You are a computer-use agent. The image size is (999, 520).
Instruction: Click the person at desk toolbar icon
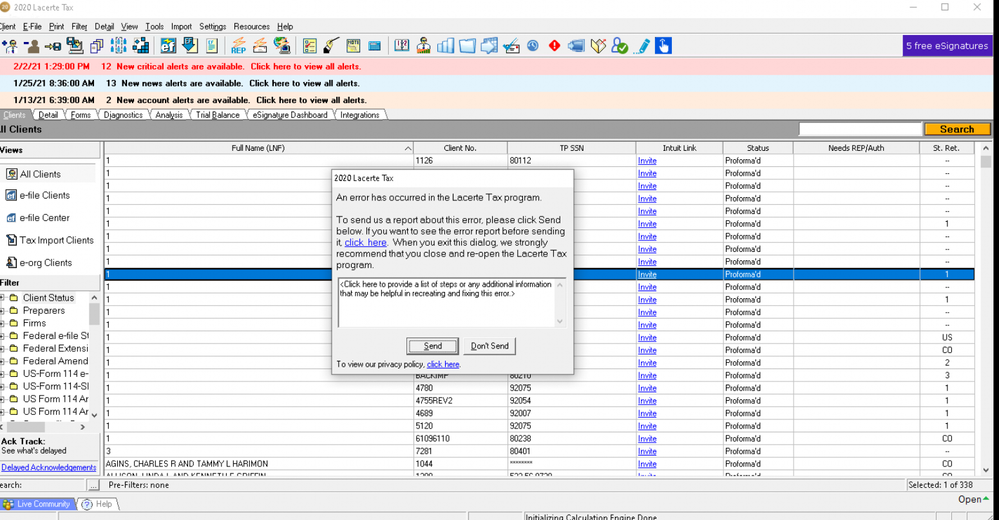(x=424, y=46)
